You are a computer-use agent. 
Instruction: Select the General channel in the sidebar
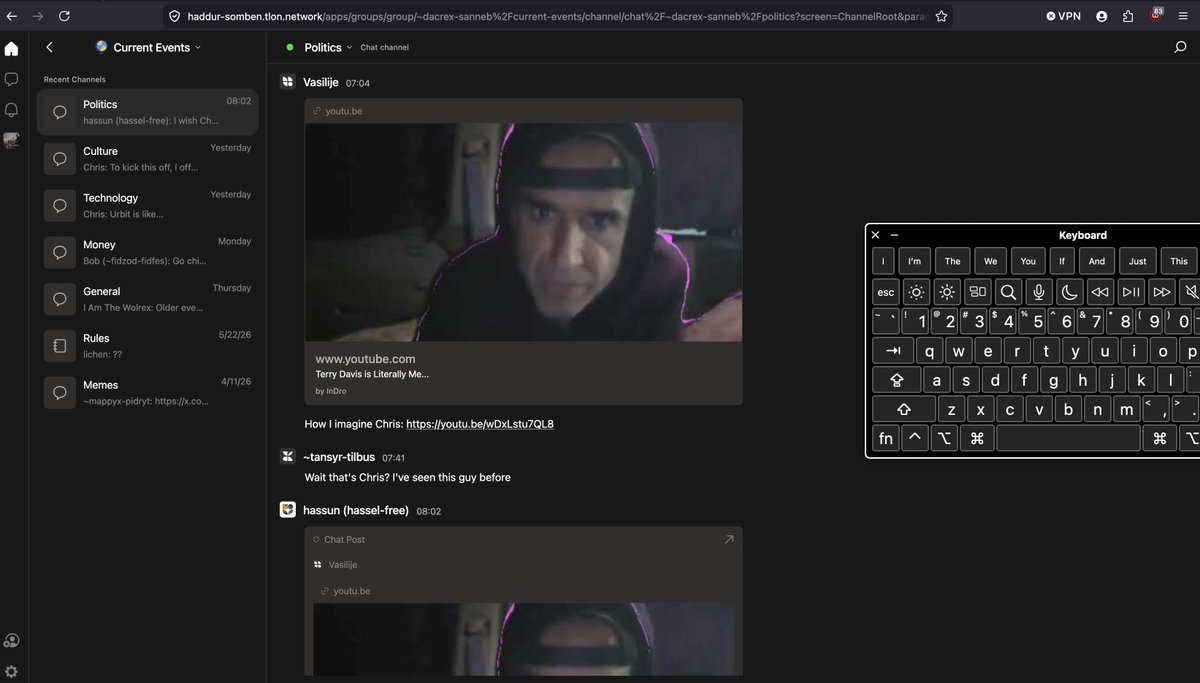tap(147, 299)
